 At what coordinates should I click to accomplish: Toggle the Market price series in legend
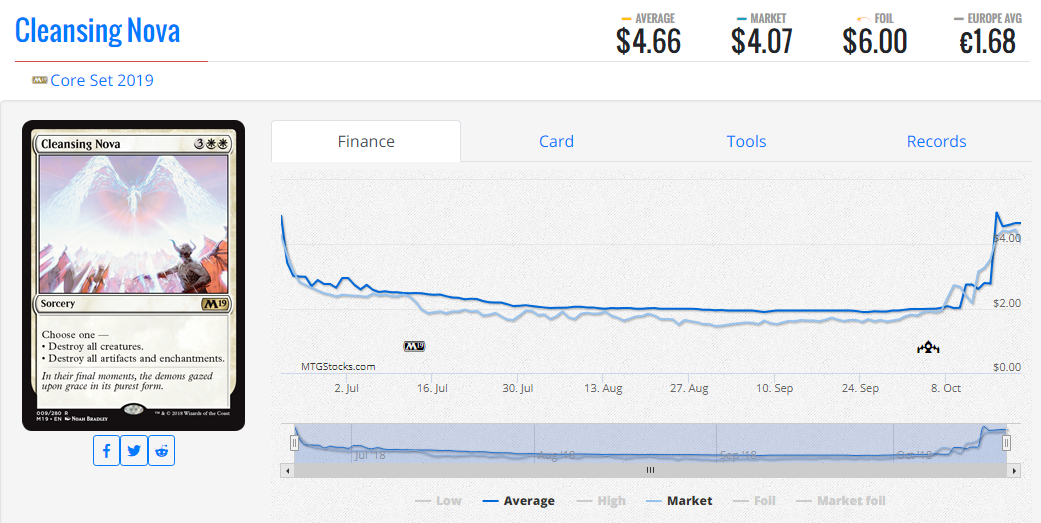(x=679, y=501)
